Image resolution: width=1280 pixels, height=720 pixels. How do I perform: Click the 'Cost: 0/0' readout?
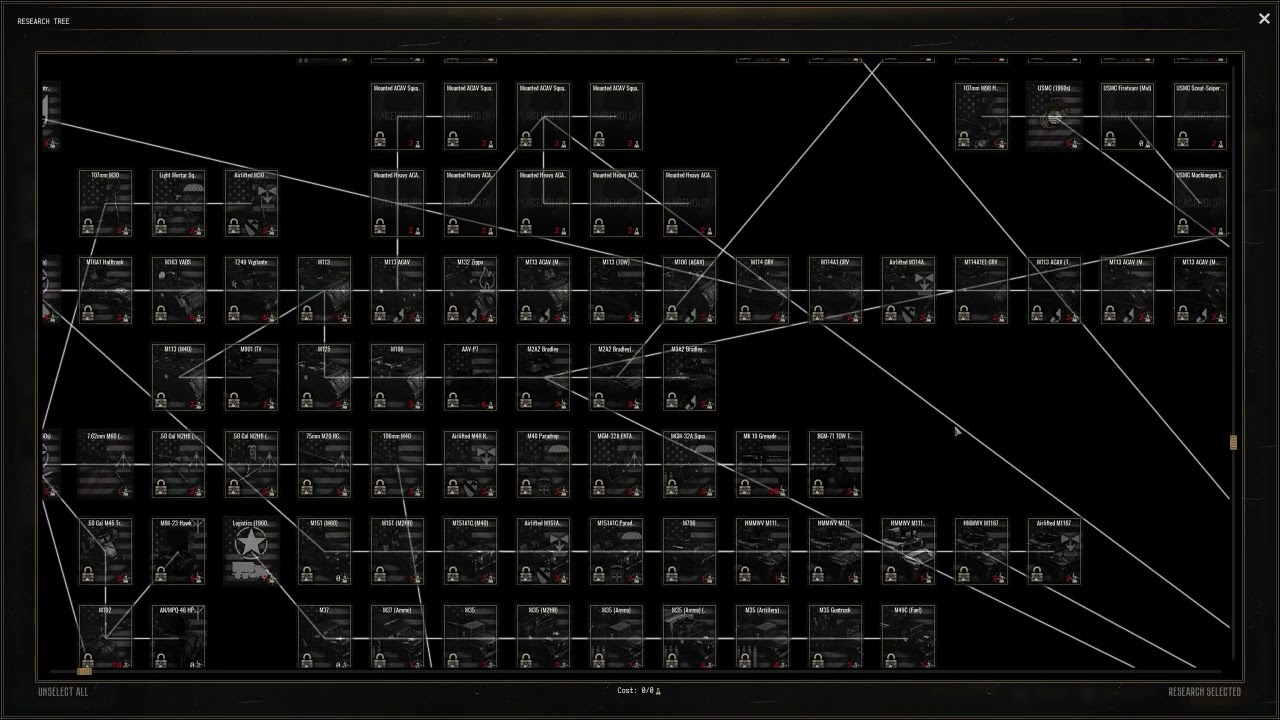click(x=639, y=691)
